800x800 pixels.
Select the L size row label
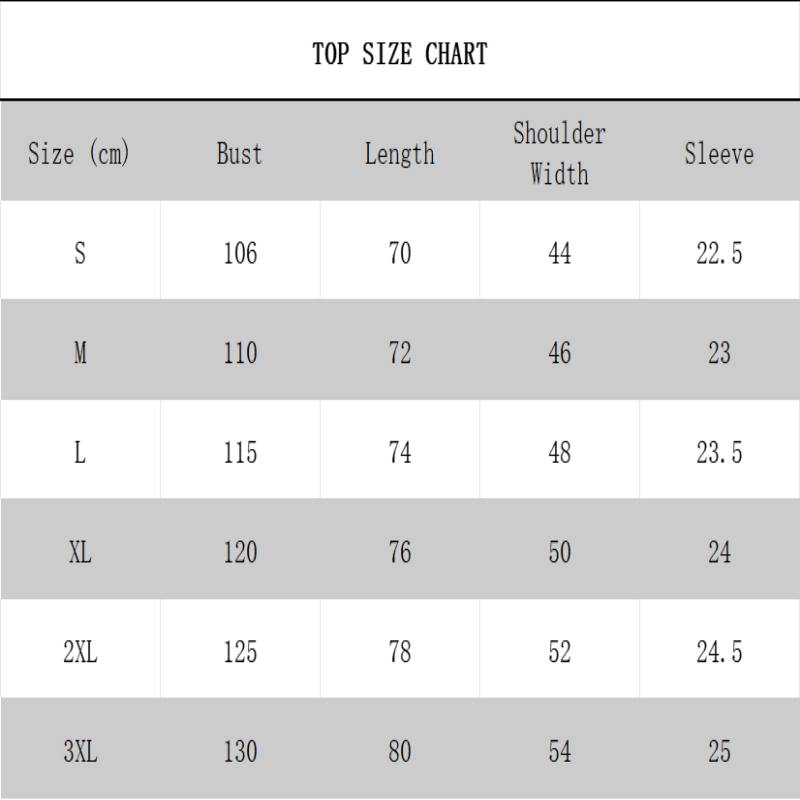click(x=80, y=453)
